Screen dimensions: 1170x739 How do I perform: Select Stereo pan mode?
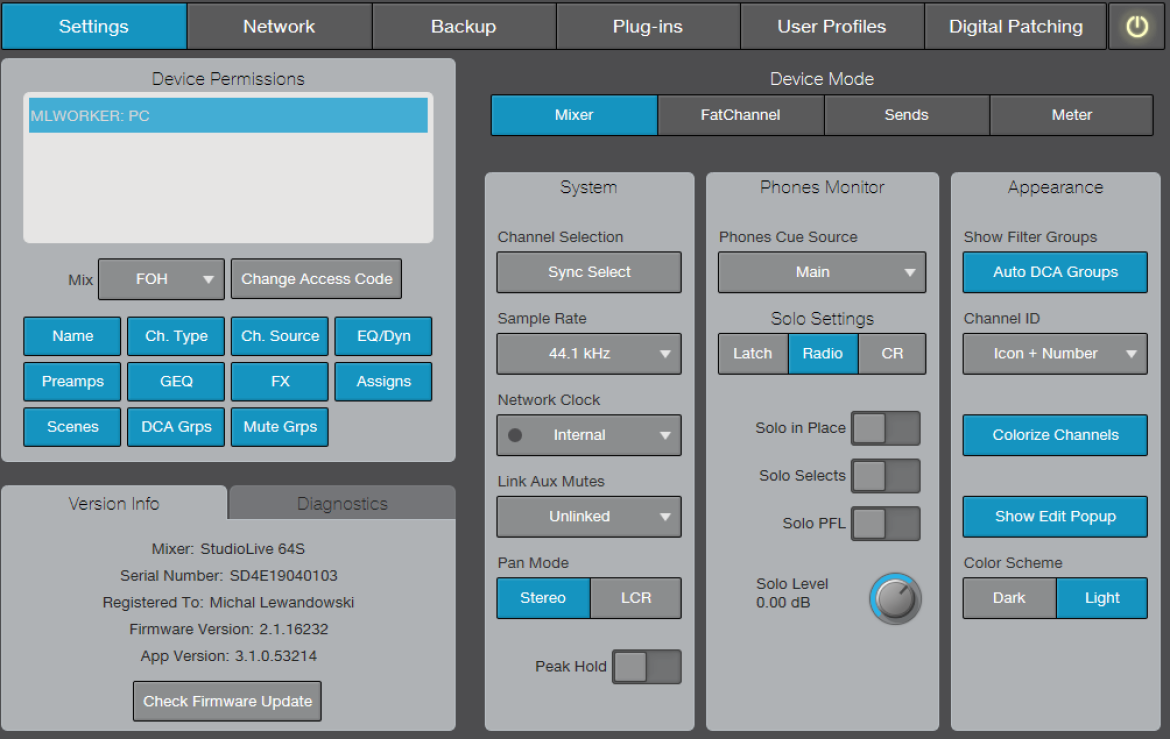click(x=543, y=598)
